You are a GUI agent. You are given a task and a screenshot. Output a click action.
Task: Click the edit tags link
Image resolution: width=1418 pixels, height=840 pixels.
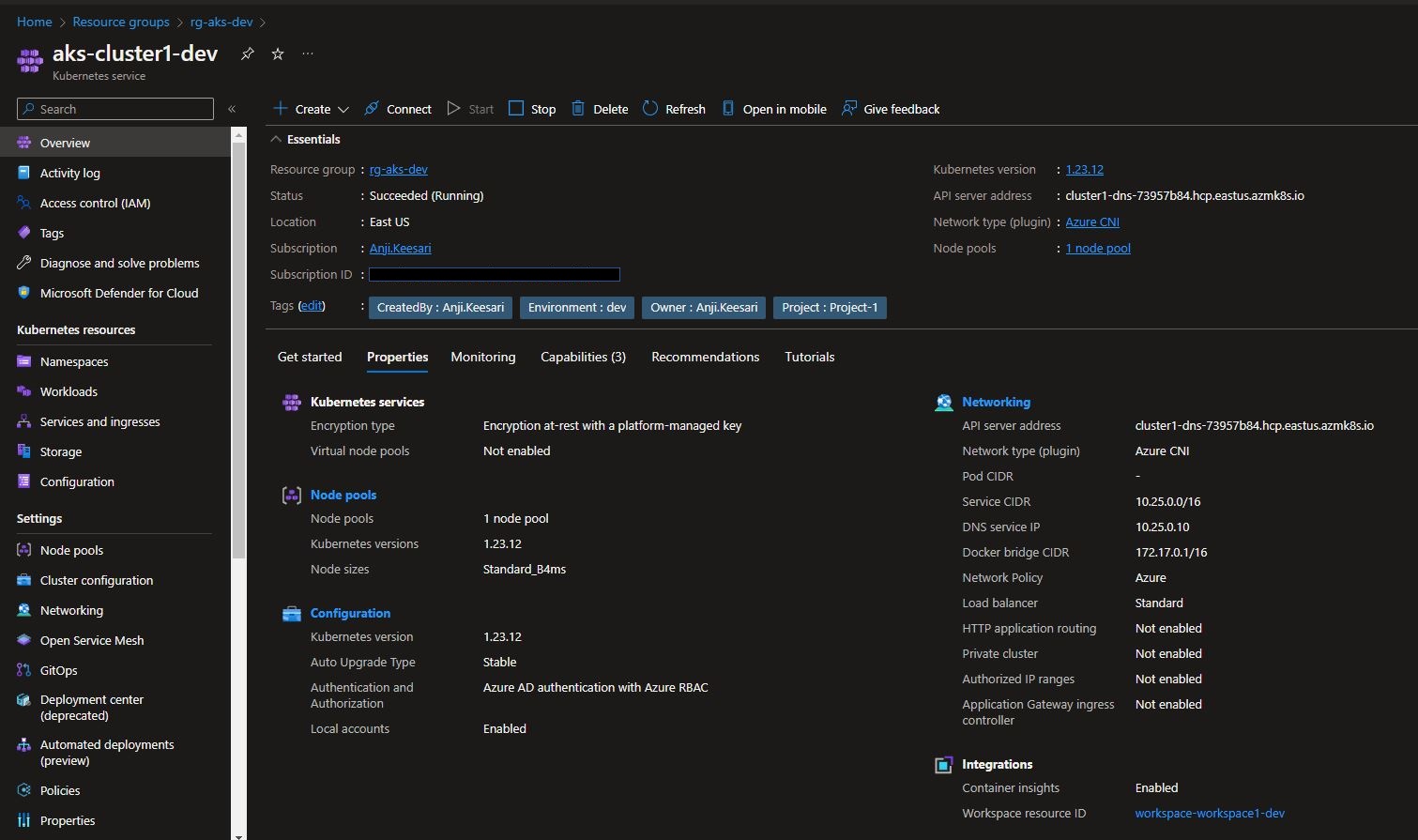pyautogui.click(x=312, y=306)
